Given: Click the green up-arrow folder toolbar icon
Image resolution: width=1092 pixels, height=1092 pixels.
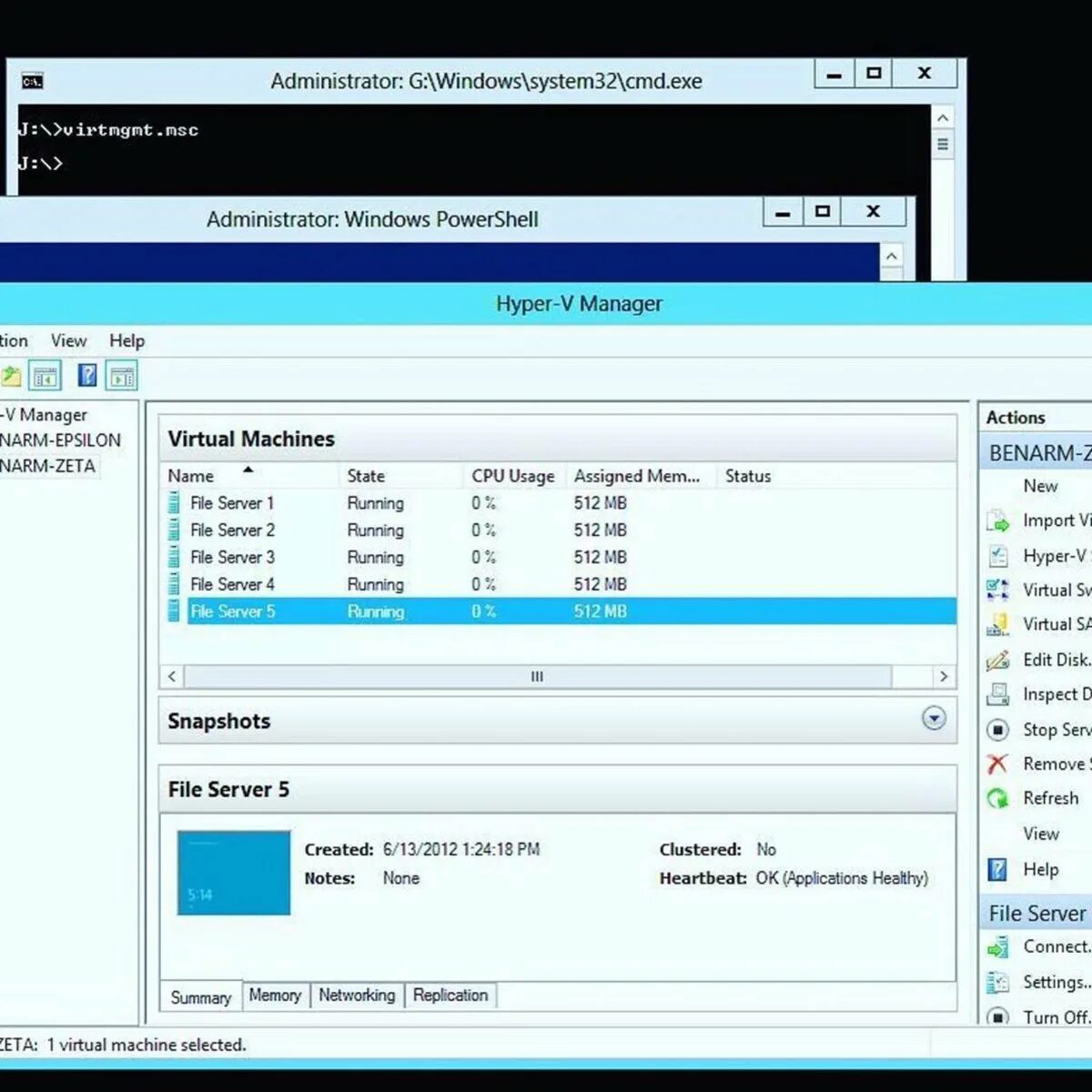Looking at the screenshot, I should (x=10, y=376).
